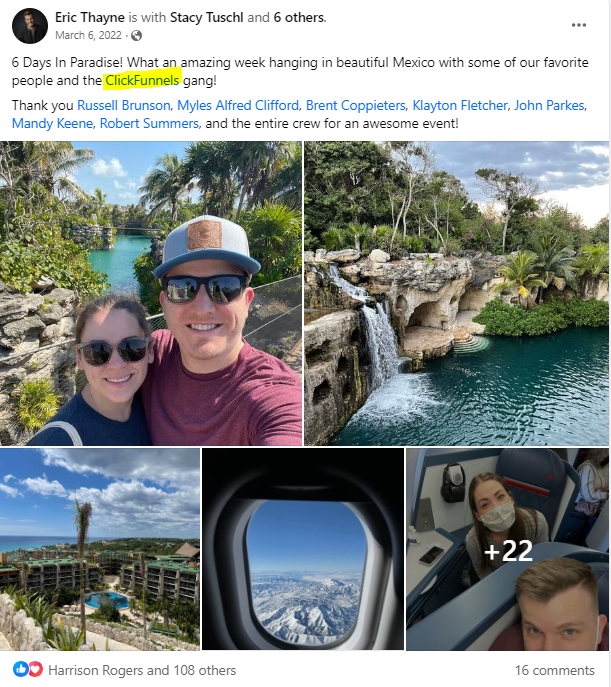Open the Eric Thayne profile name link
The width and height of the screenshot is (611, 687).
(x=90, y=18)
